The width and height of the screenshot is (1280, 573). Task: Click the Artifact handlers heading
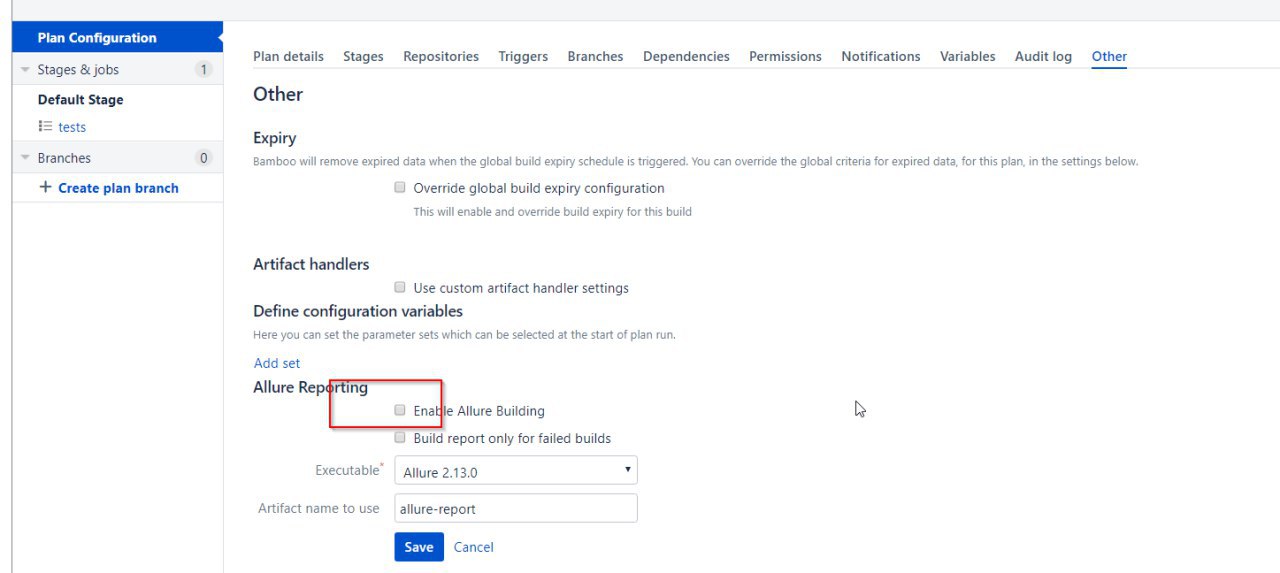311,264
